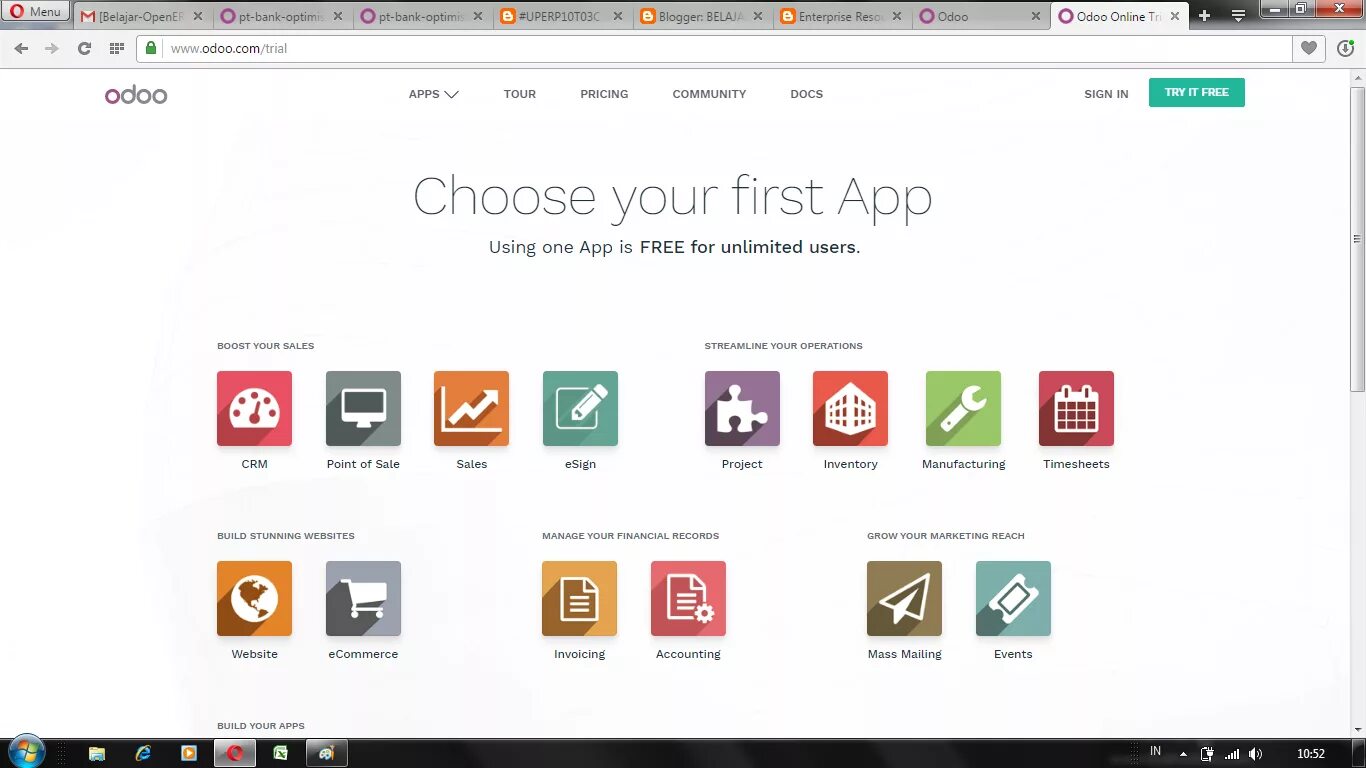Choose the Events ticket app icon
The image size is (1366, 768).
(x=1013, y=599)
